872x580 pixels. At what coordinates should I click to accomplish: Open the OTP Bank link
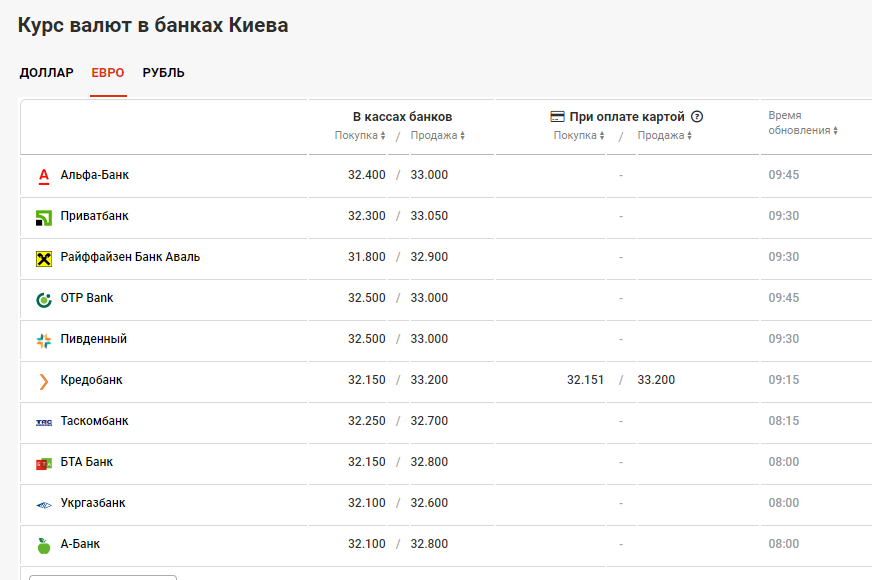coord(87,298)
